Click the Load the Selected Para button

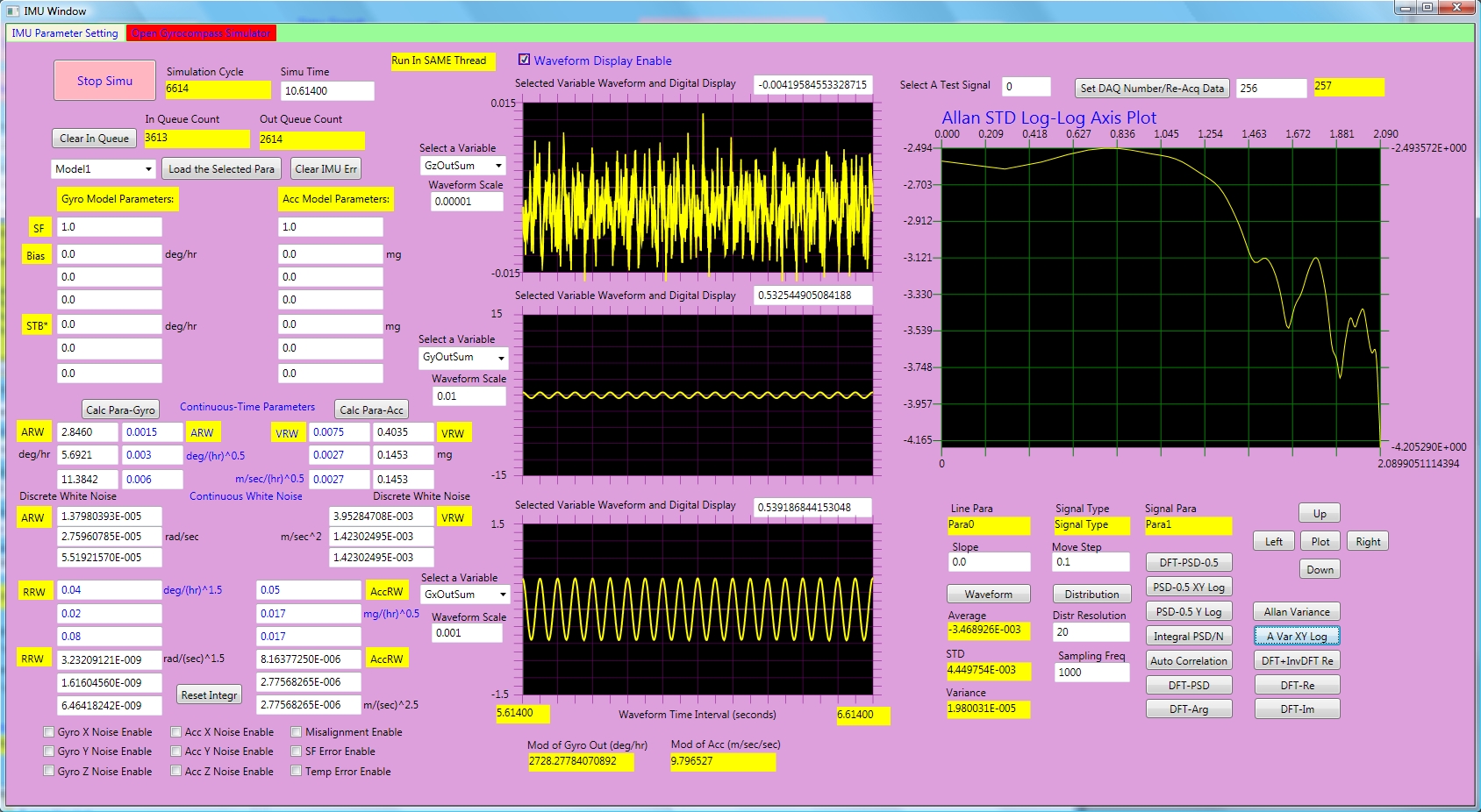point(221,169)
